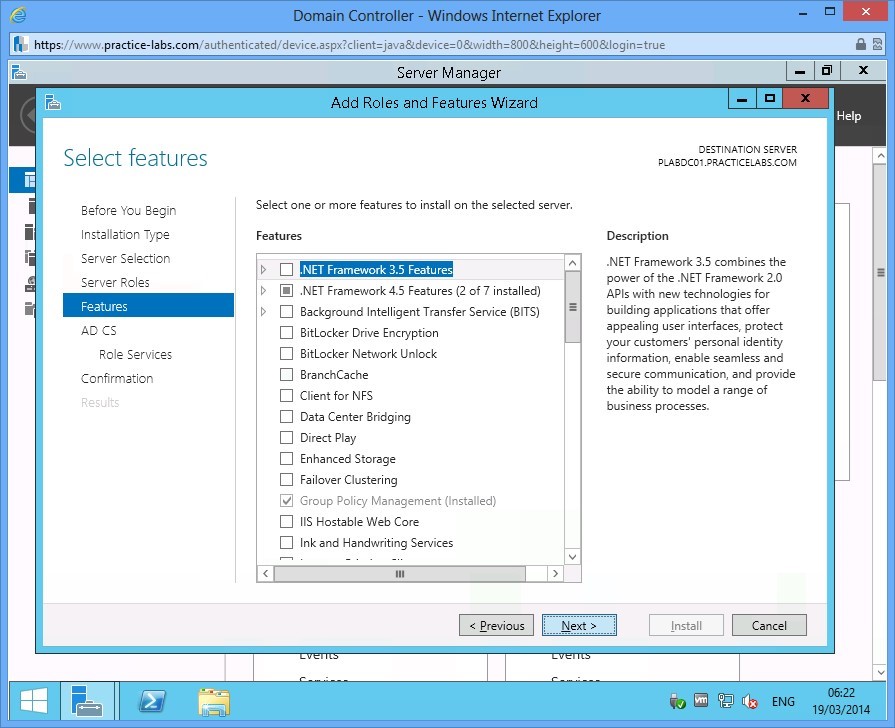Check the .NET Framework 3.5 Features box

pos(285,270)
